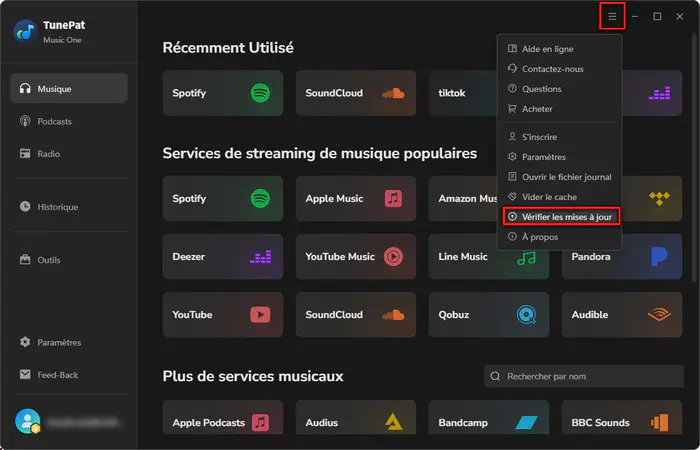Screen dimensions: 700x450
Task: Select Musique in the sidebar
Action: (x=69, y=89)
